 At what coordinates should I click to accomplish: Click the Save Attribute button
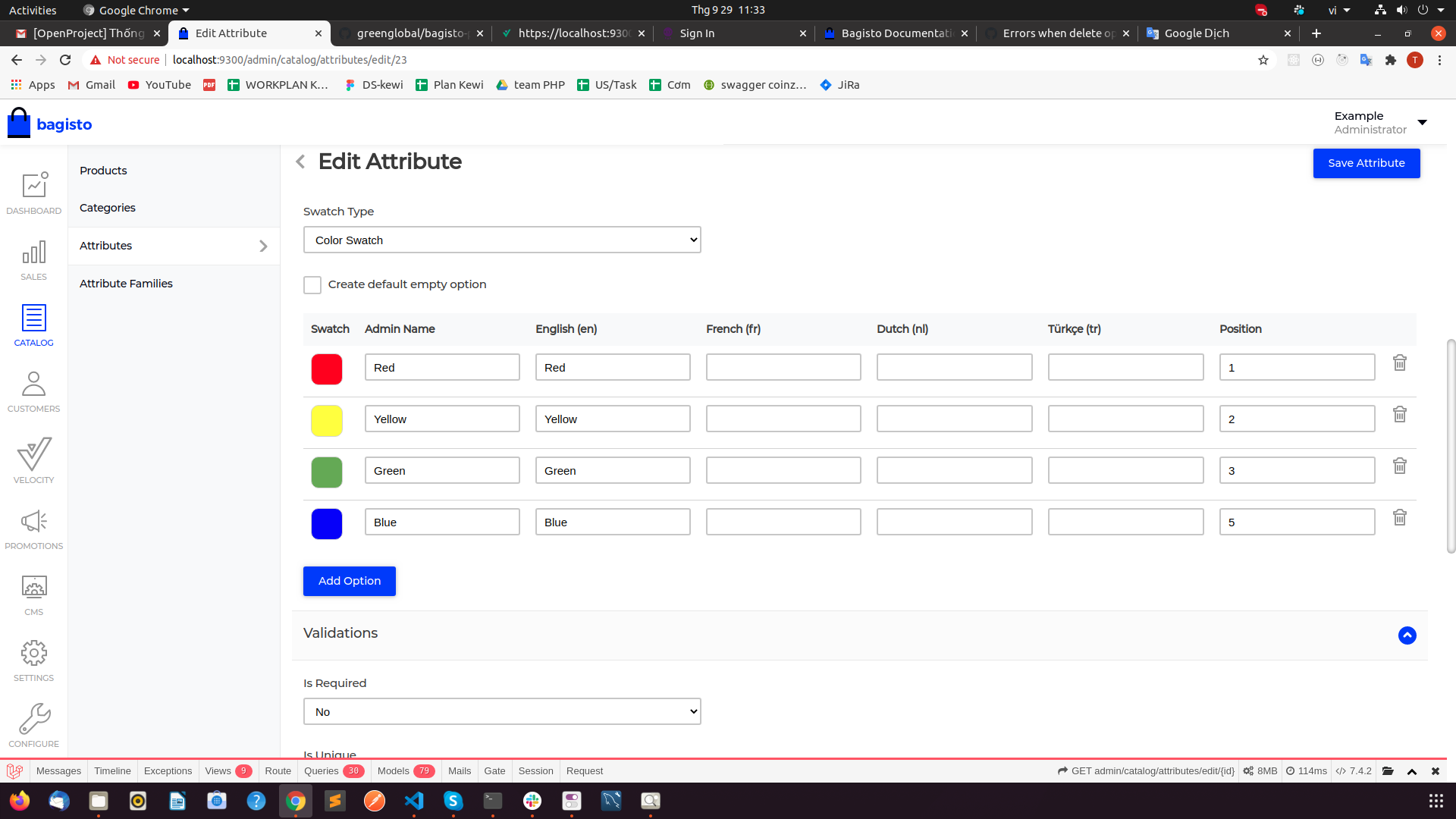1367,164
